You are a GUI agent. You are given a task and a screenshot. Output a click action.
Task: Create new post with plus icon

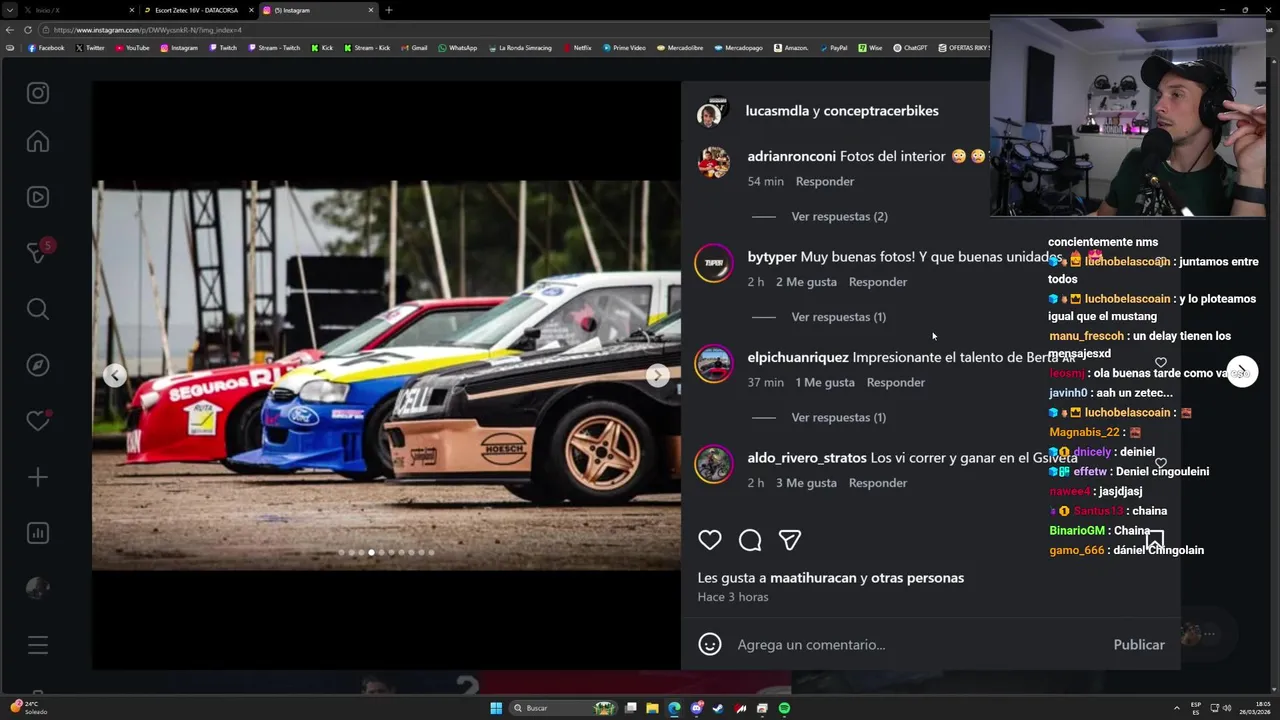coord(38,477)
